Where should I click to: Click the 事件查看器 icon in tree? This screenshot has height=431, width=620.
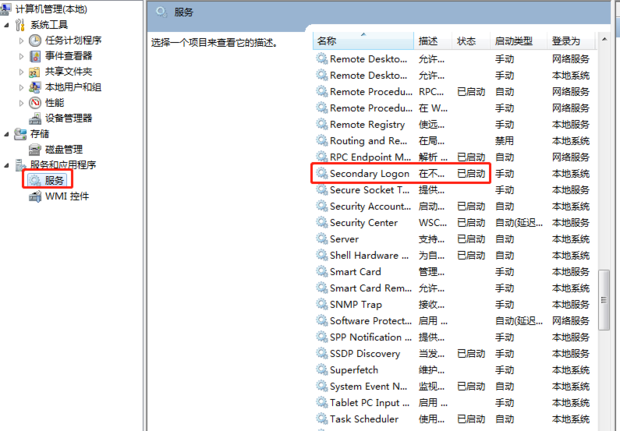37,56
